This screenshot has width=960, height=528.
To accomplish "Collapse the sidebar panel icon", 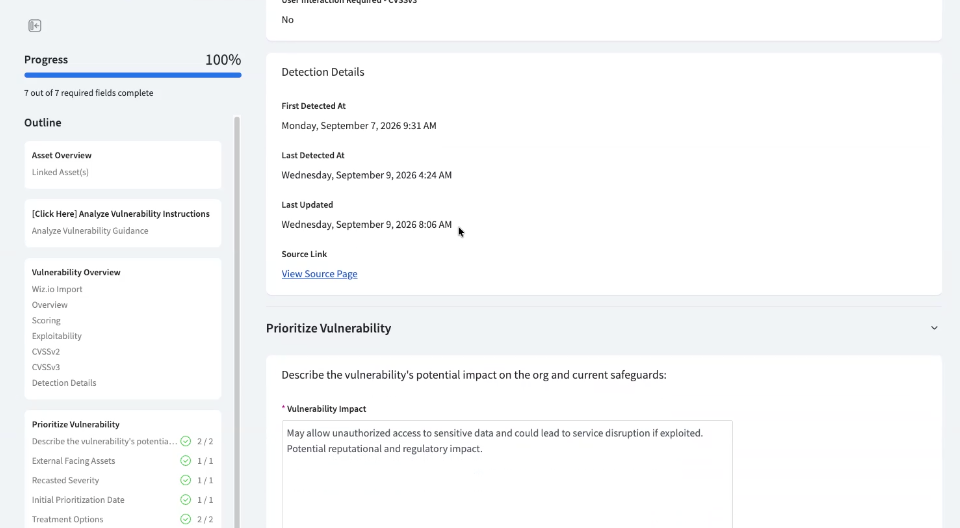I will coord(35,26).
